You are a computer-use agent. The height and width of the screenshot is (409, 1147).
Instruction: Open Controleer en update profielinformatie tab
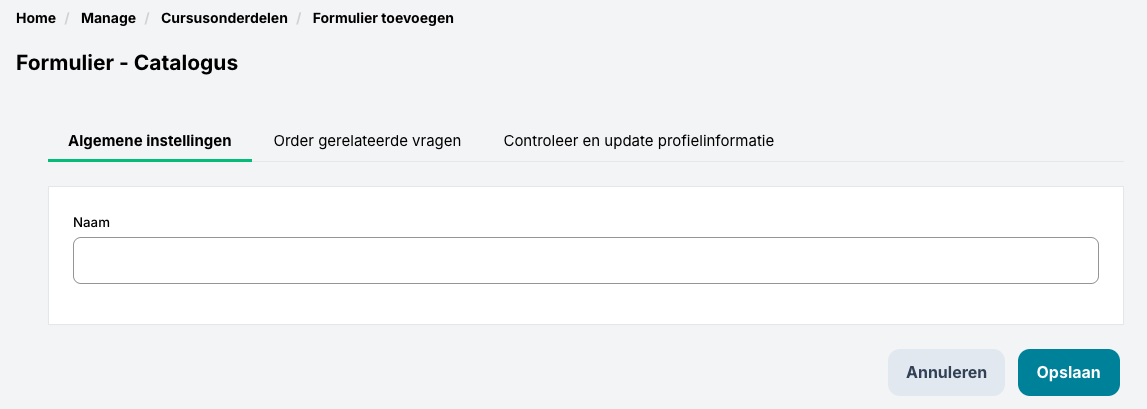[x=638, y=141]
